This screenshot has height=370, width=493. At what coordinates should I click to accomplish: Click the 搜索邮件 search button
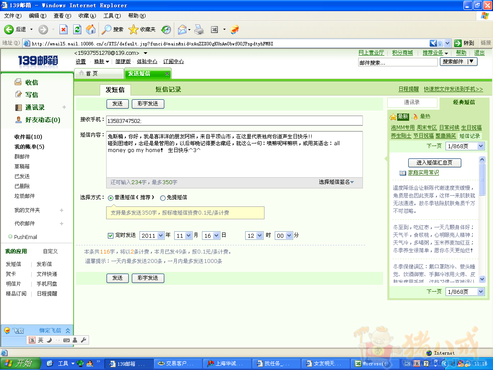tap(458, 61)
